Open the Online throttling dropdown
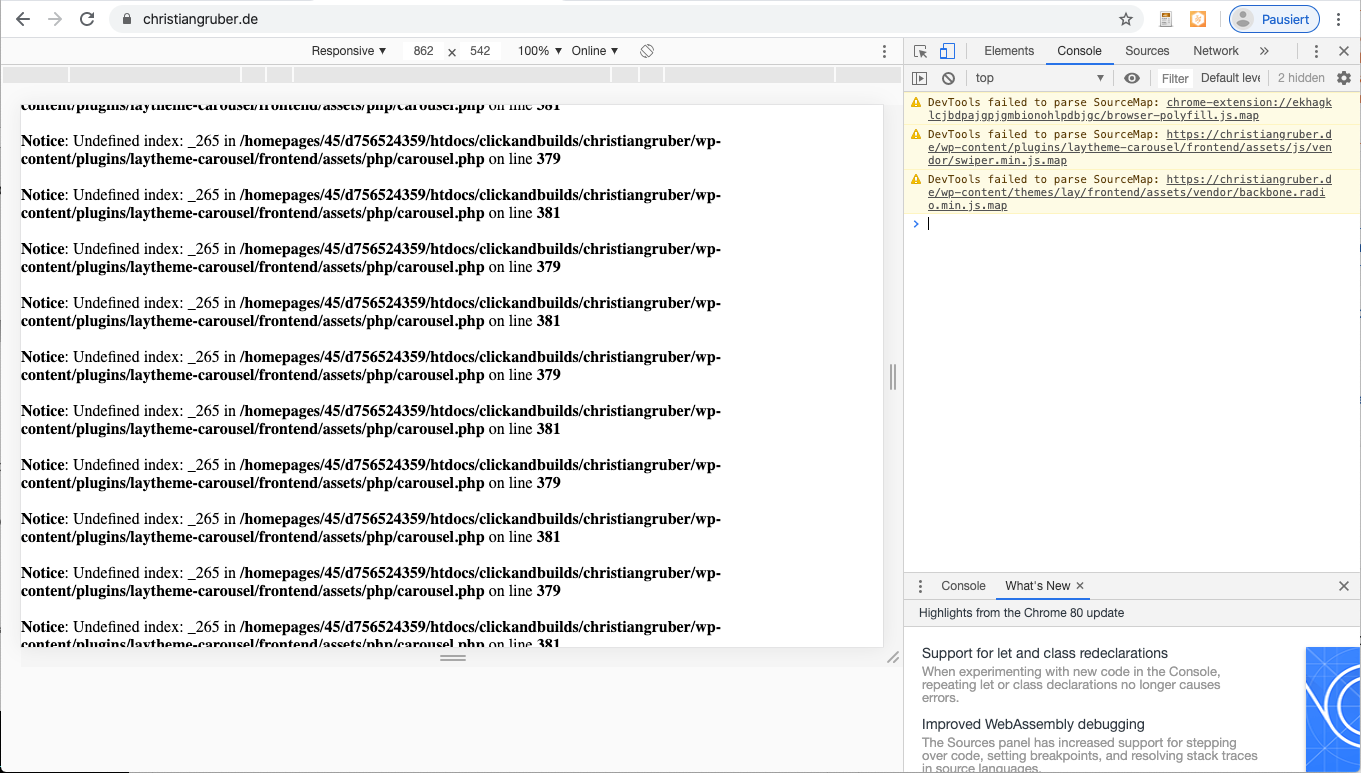The width and height of the screenshot is (1361, 773). pos(595,51)
